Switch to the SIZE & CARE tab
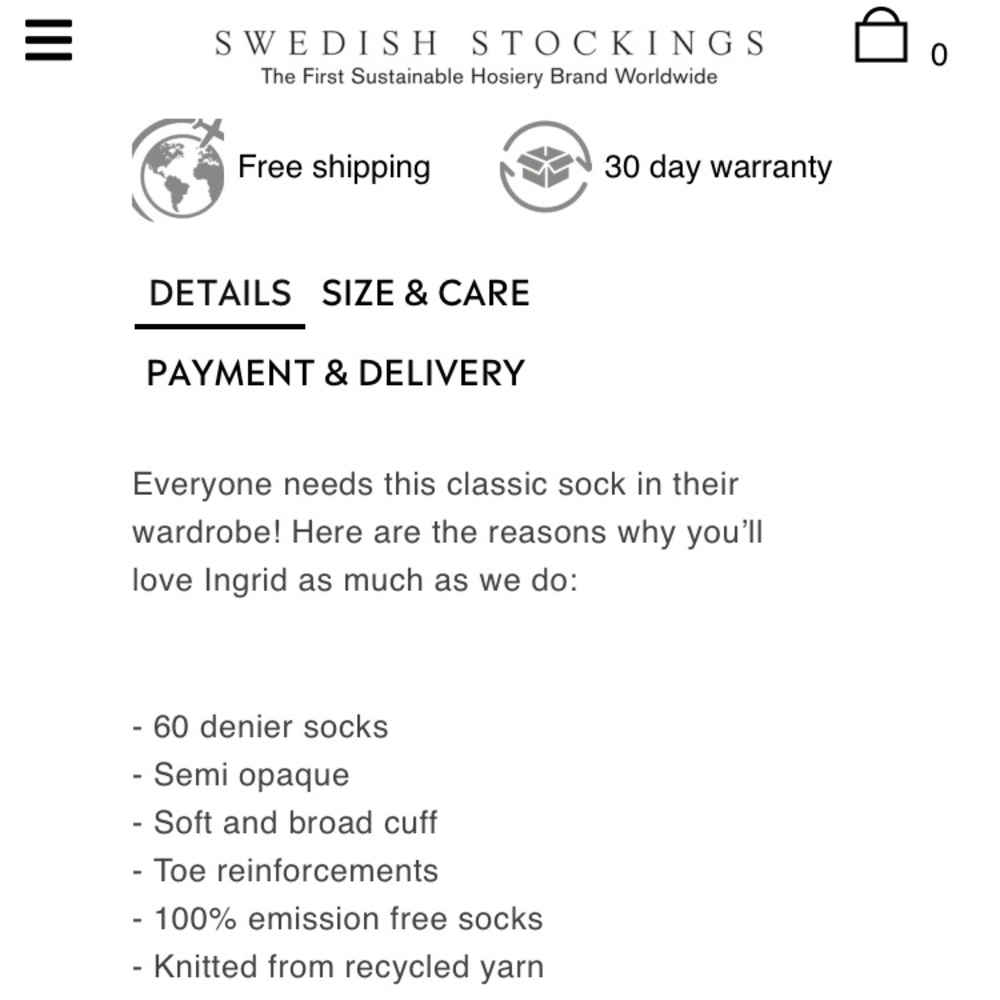 [x=425, y=293]
